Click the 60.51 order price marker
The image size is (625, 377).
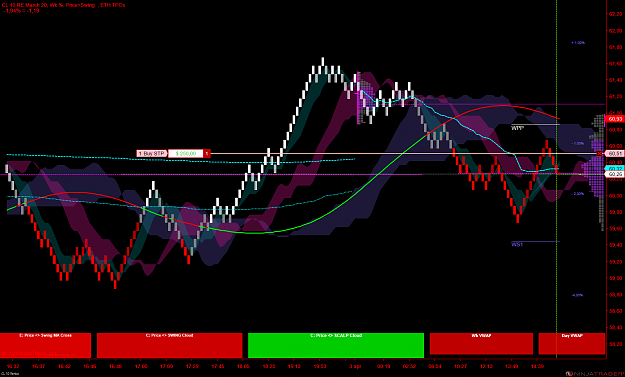[x=615, y=153]
